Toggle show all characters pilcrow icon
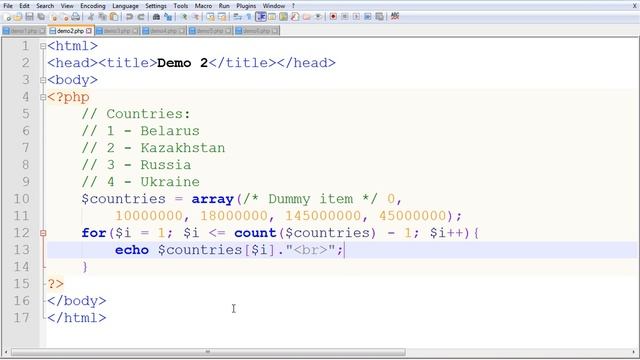The width and height of the screenshot is (640, 360). 249,17
